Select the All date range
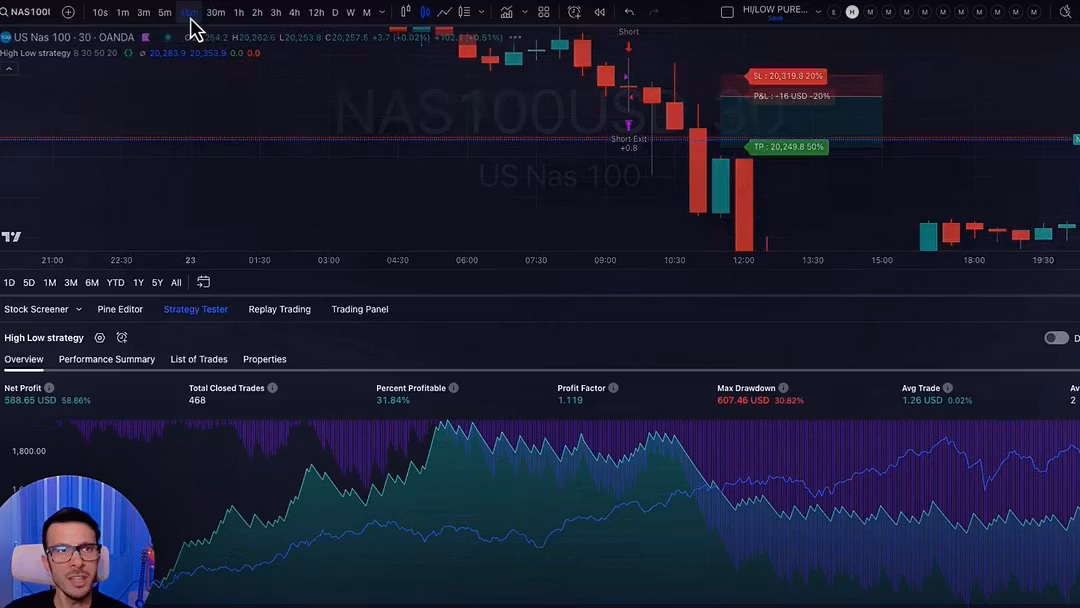The width and height of the screenshot is (1080, 608). (176, 283)
